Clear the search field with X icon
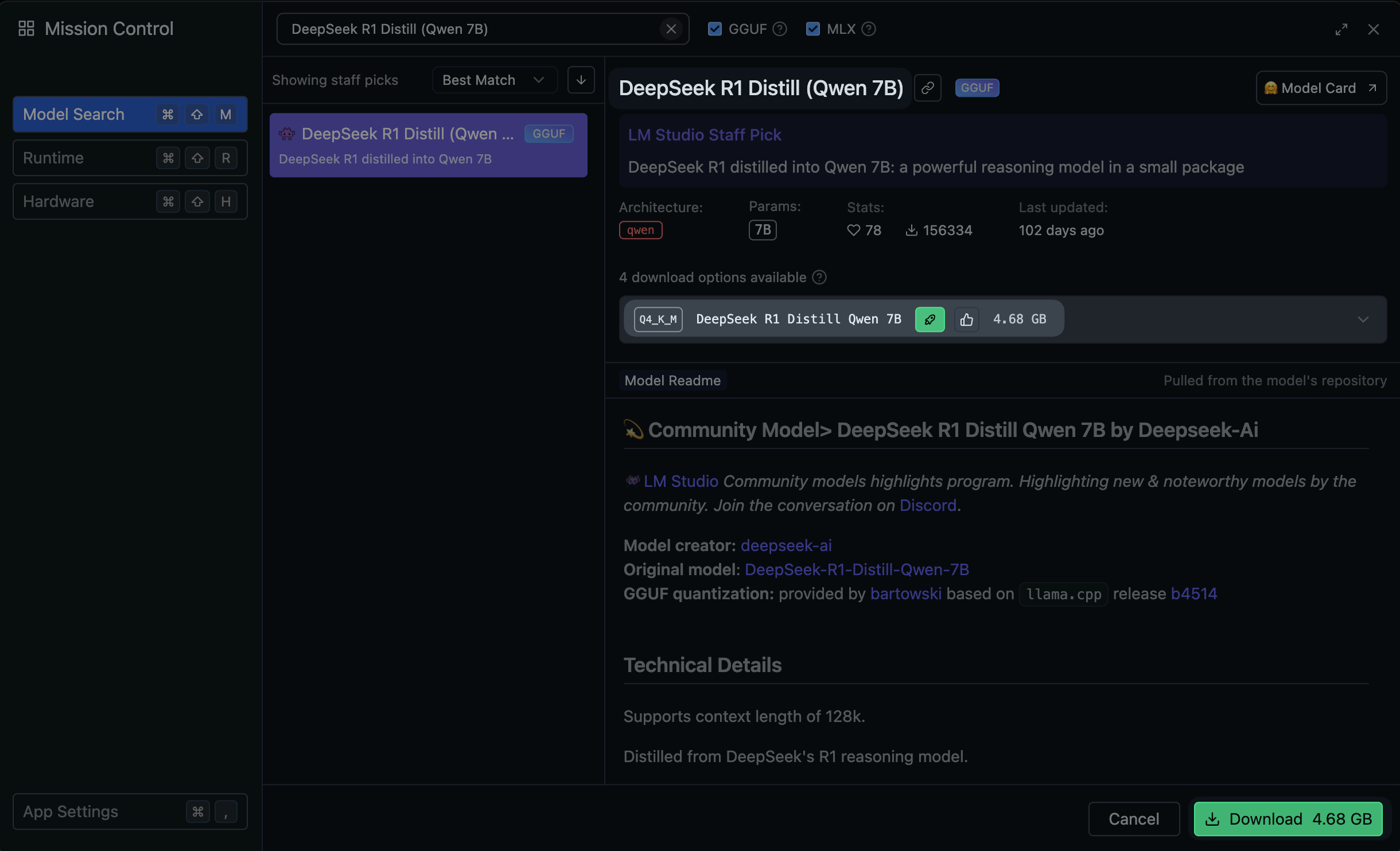 pyautogui.click(x=671, y=29)
